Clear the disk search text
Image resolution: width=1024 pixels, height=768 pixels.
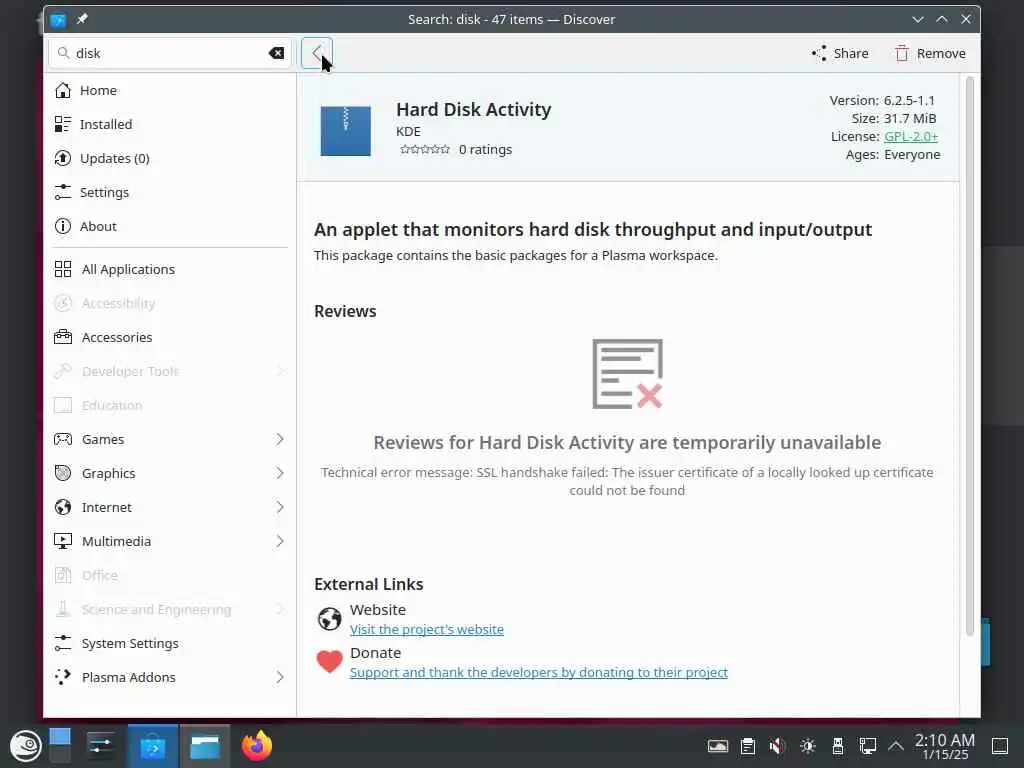pos(276,53)
